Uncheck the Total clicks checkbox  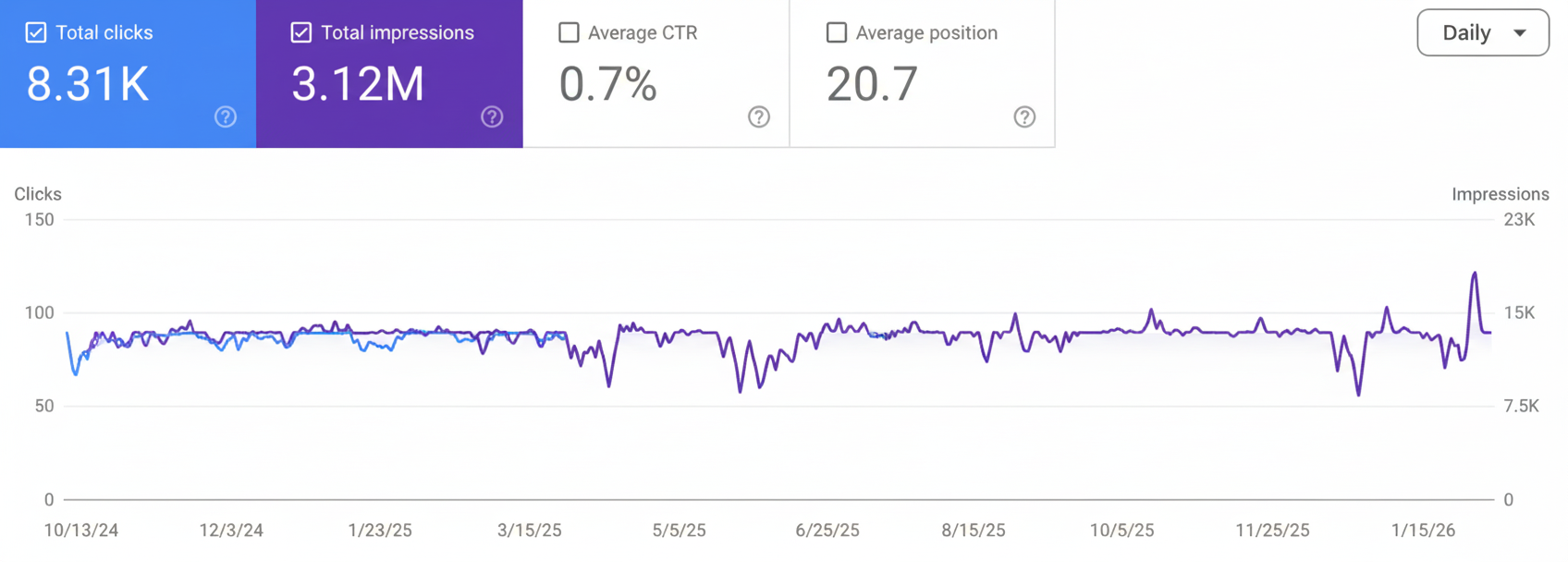tap(35, 31)
